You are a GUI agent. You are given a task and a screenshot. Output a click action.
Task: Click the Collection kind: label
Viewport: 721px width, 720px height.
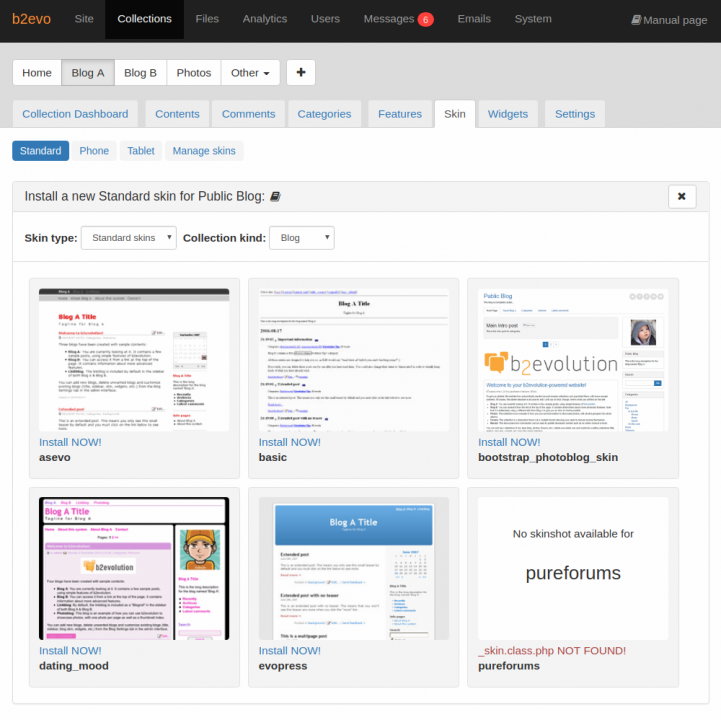click(x=224, y=238)
